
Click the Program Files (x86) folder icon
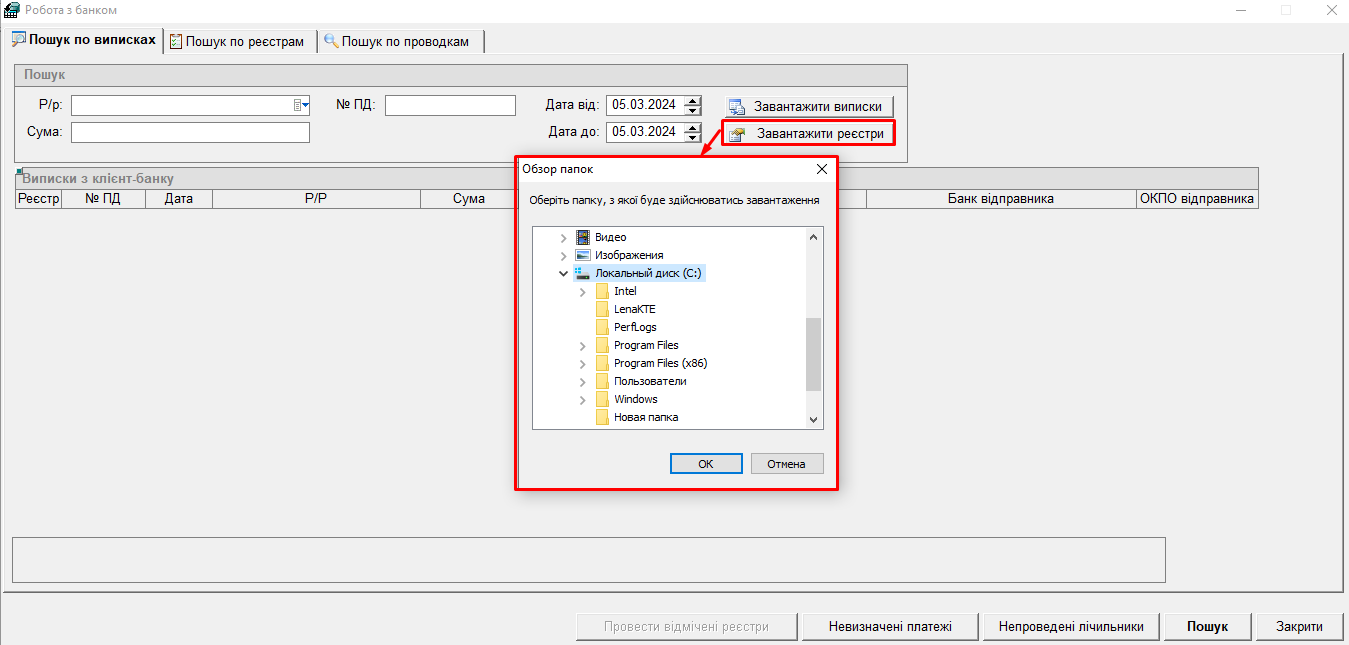[602, 364]
